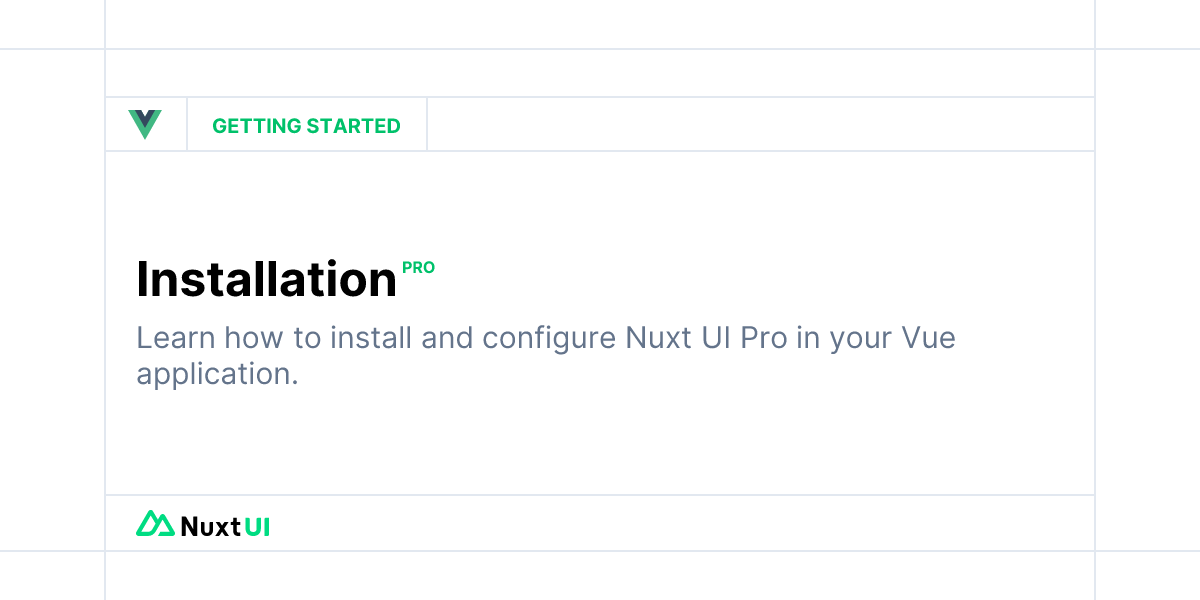
Task: Open the GETTING STARTED section label
Action: tap(306, 126)
